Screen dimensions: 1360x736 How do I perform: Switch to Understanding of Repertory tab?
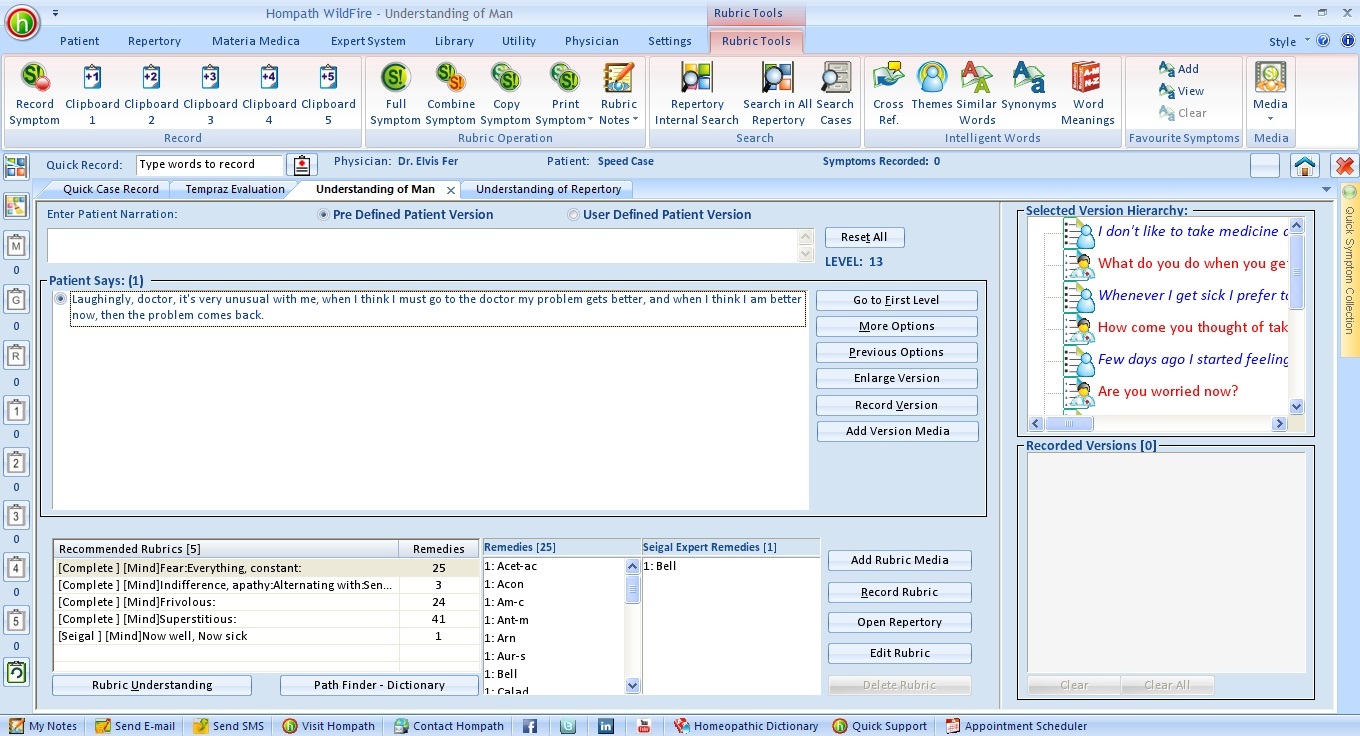(x=548, y=189)
